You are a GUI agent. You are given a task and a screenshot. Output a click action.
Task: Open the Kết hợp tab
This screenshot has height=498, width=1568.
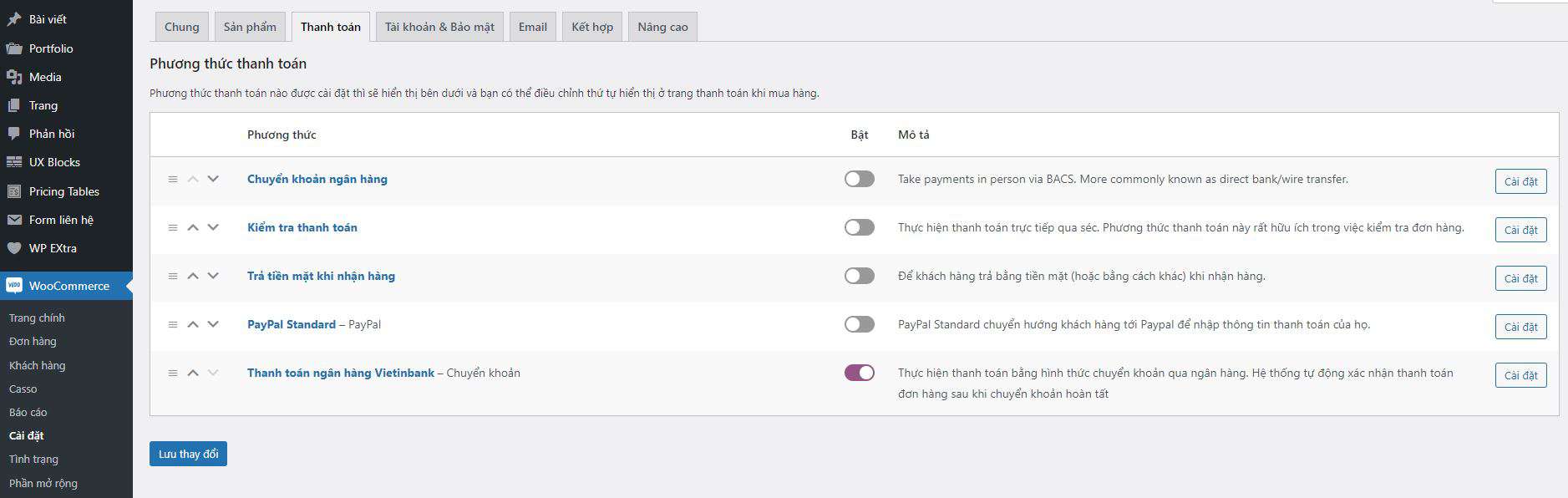592,27
